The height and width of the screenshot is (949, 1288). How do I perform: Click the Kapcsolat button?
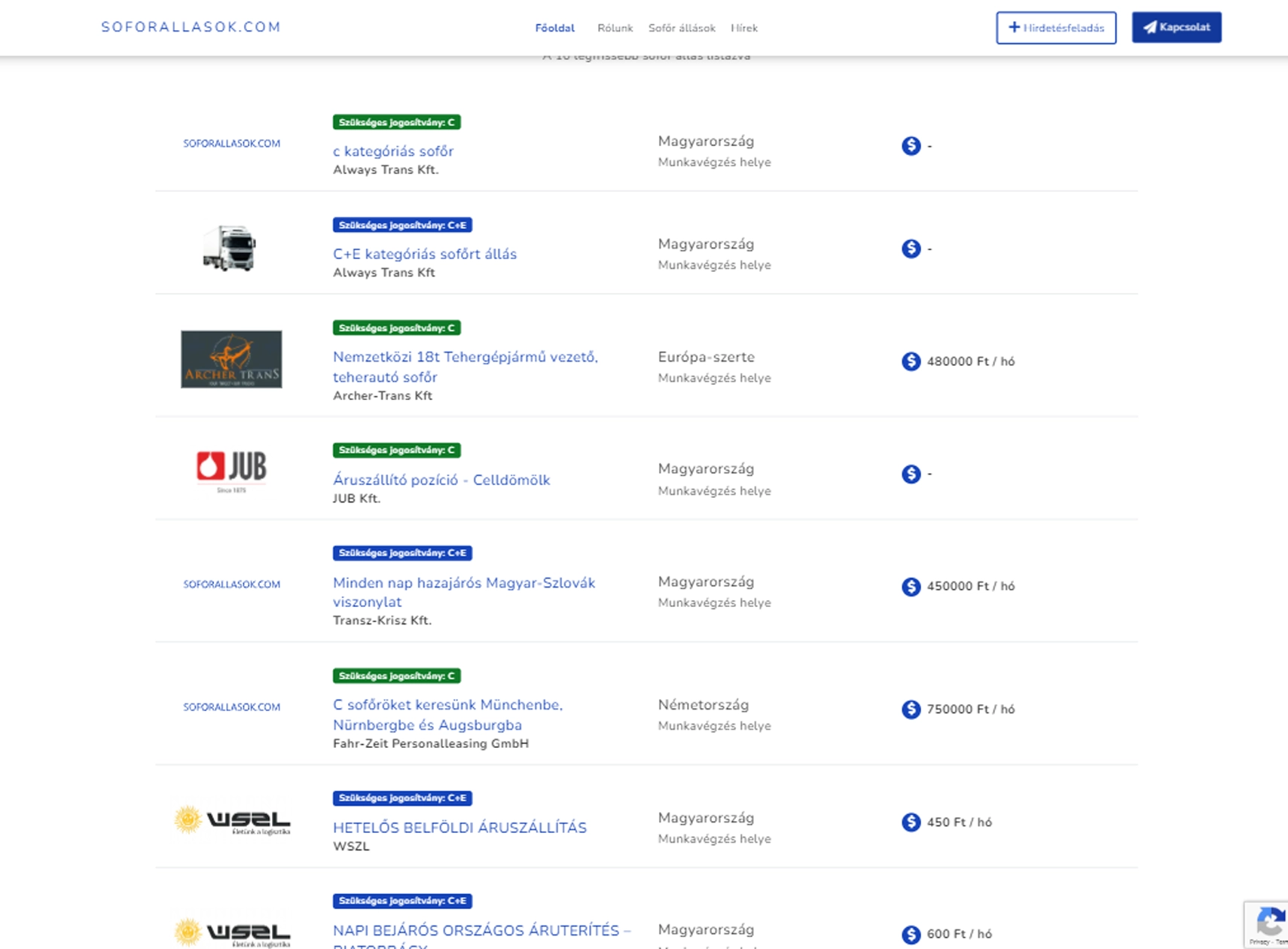pos(1177,27)
